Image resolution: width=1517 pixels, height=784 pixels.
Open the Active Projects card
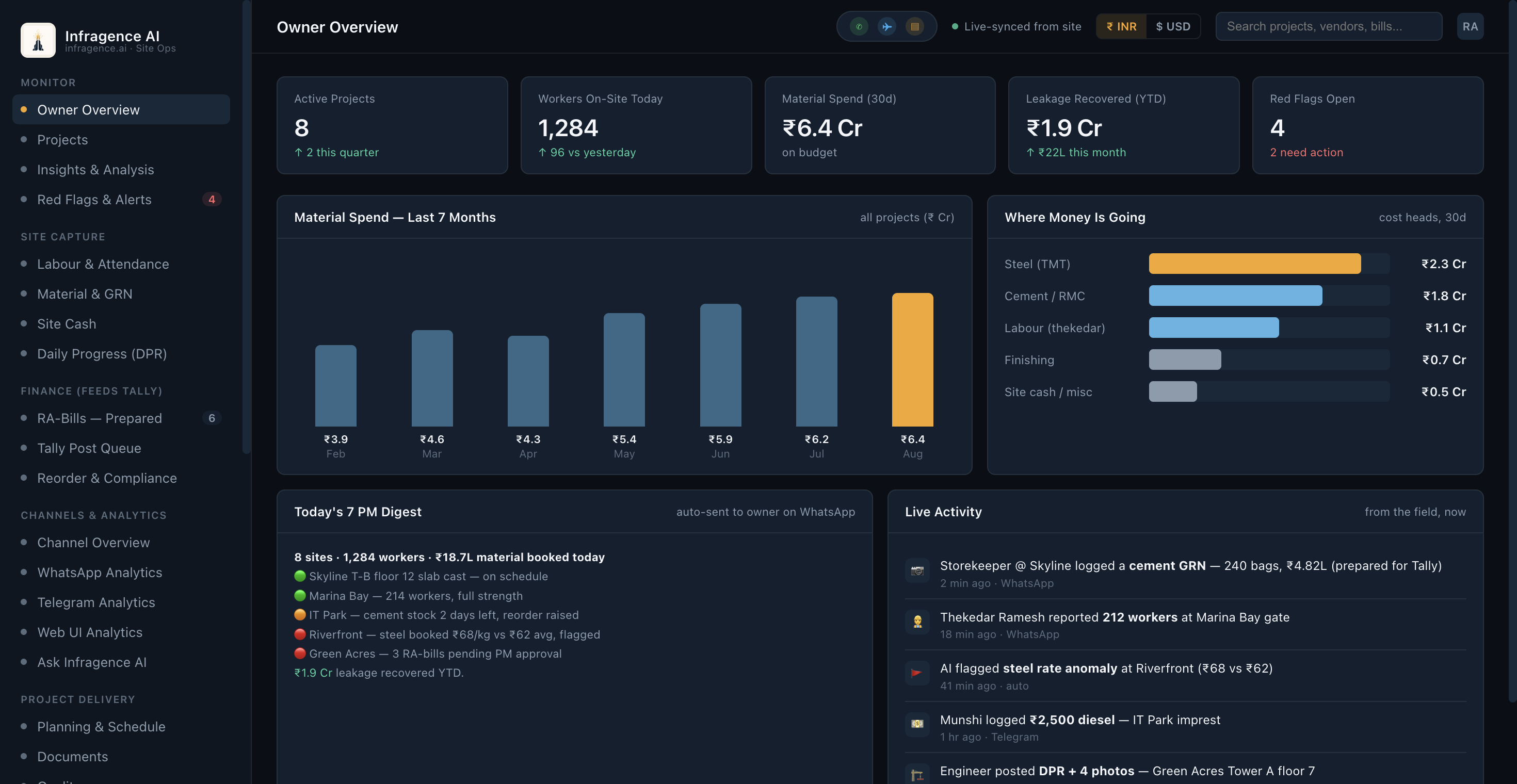pyautogui.click(x=392, y=125)
